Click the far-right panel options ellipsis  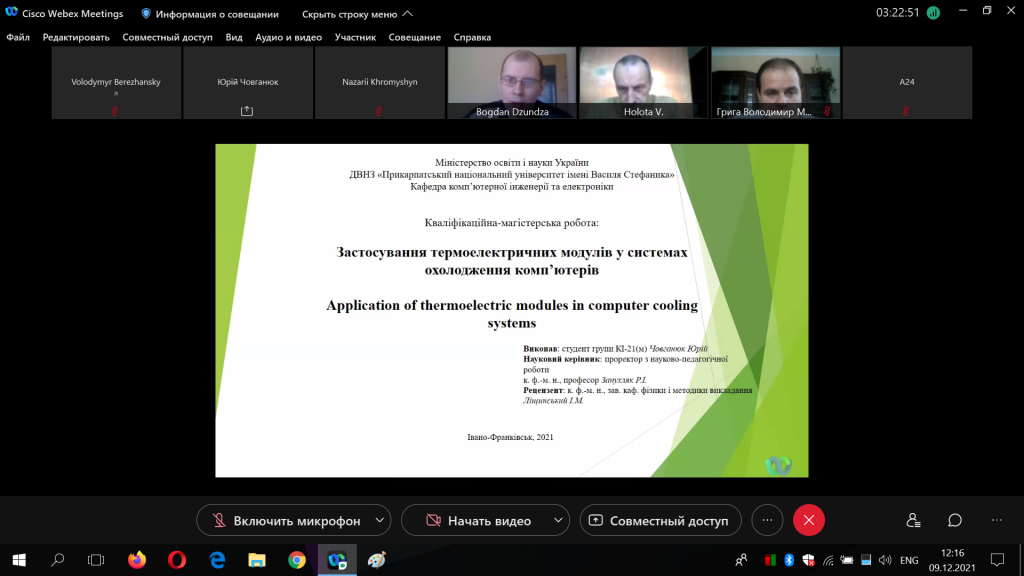coord(997,520)
